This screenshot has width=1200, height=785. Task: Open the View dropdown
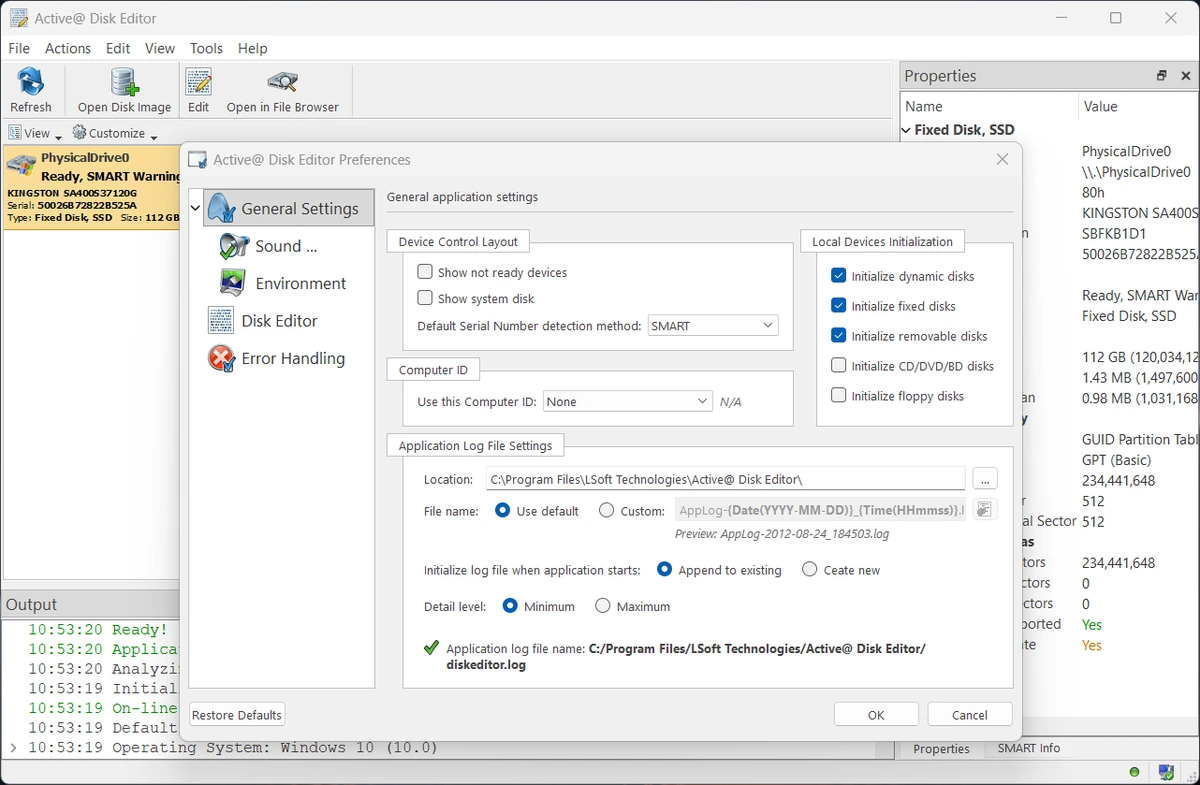(x=35, y=133)
